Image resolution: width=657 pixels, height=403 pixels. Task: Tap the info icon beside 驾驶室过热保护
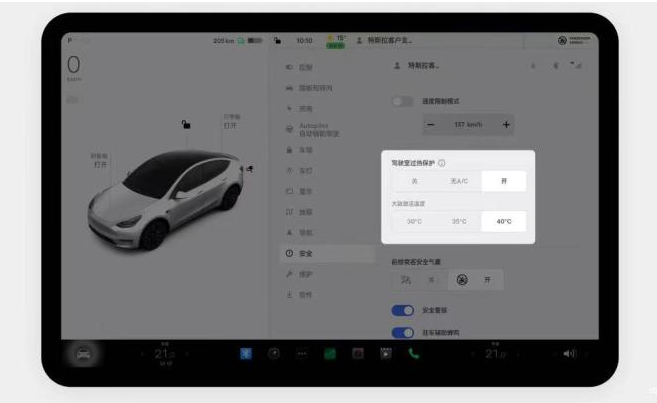click(442, 163)
